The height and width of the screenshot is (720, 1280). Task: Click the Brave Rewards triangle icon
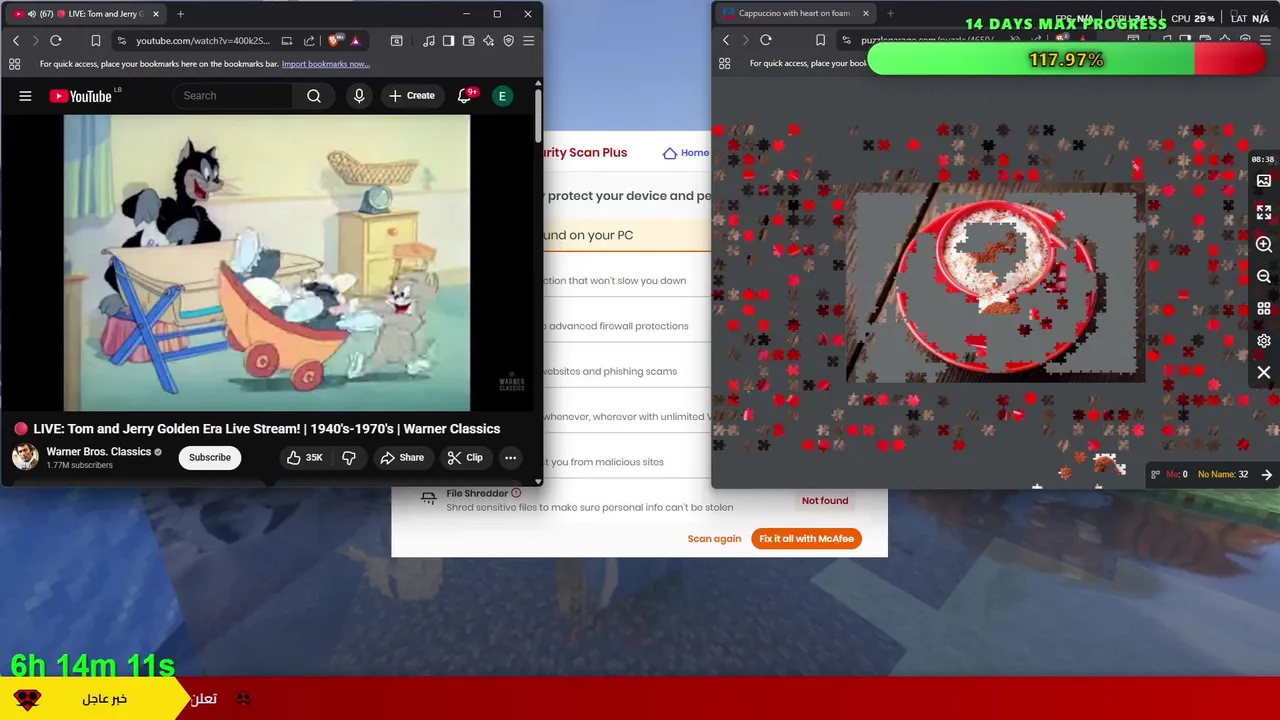[x=355, y=40]
